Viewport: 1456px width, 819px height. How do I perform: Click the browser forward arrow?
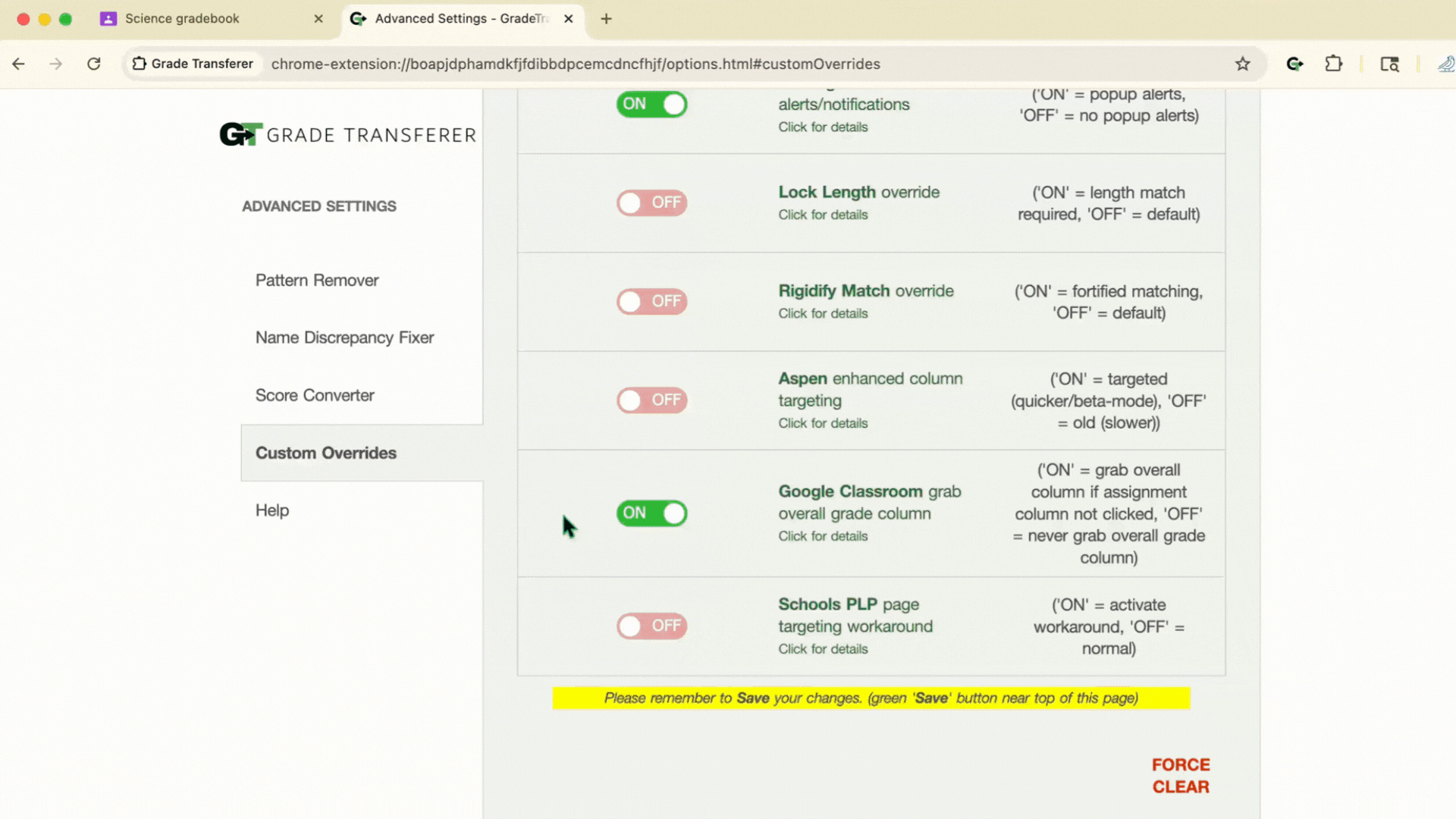tap(56, 64)
